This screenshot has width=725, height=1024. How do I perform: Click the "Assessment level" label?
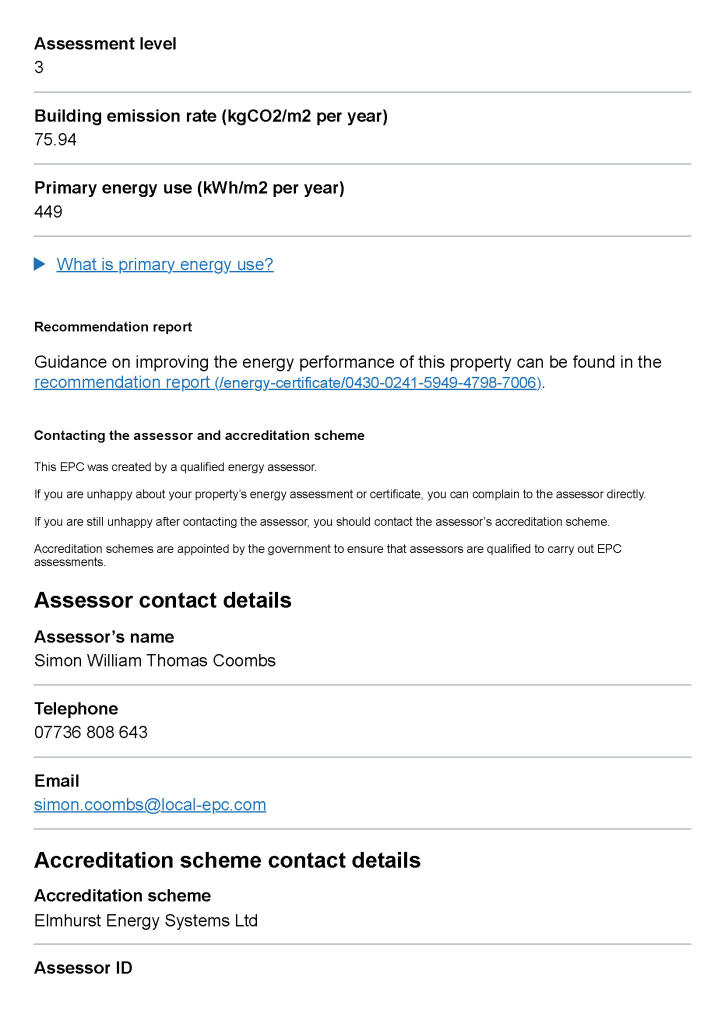click(105, 44)
